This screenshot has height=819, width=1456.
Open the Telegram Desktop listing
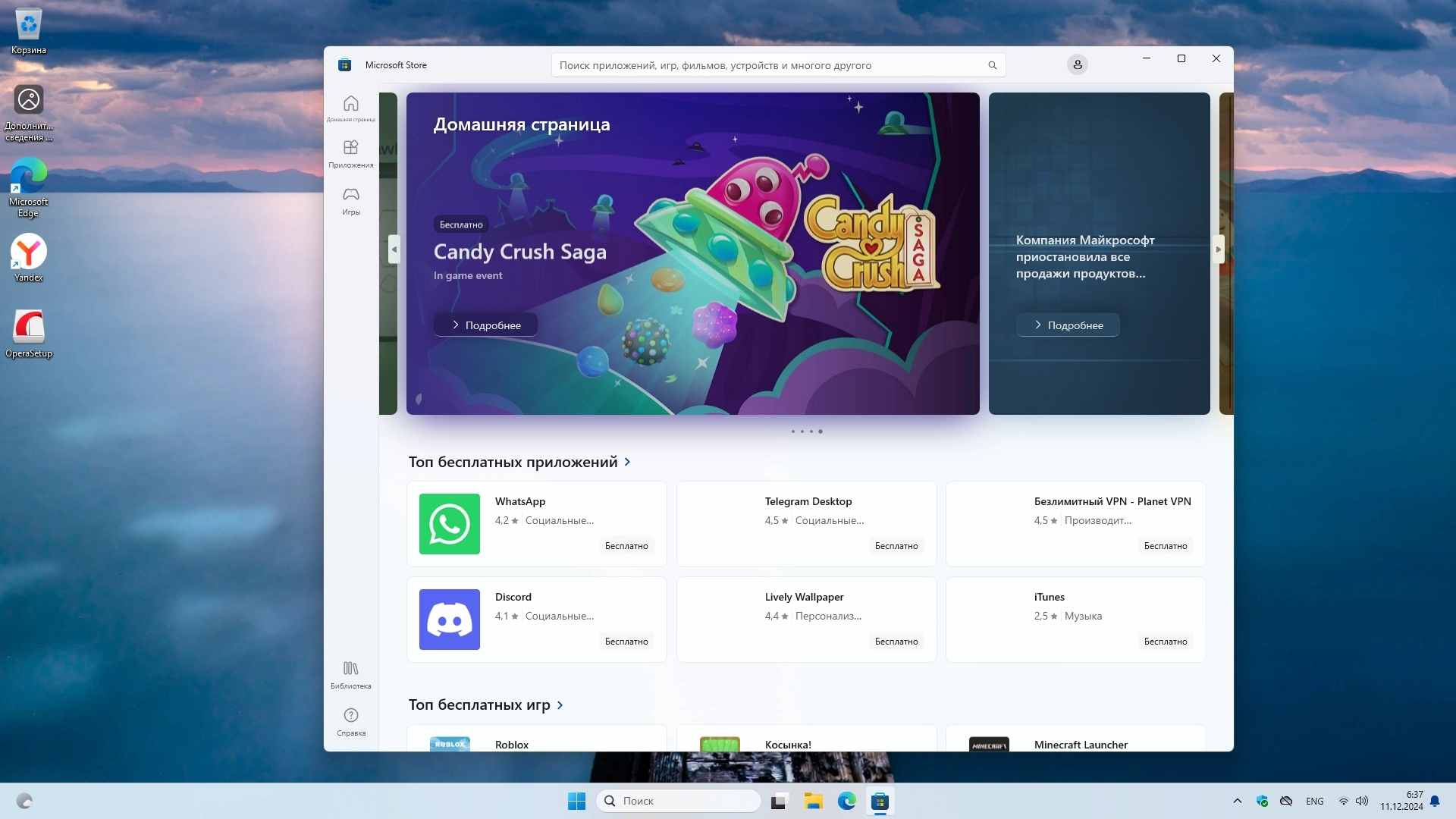[806, 524]
